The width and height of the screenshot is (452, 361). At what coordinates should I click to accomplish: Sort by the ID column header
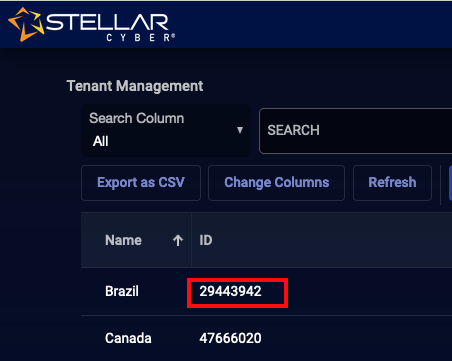tap(206, 240)
